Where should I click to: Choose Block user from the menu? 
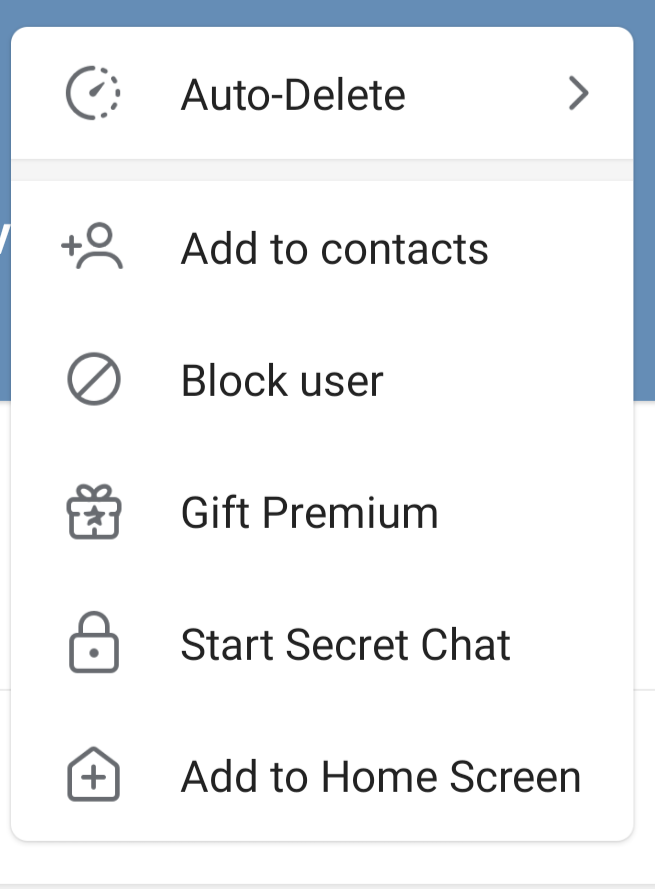281,380
